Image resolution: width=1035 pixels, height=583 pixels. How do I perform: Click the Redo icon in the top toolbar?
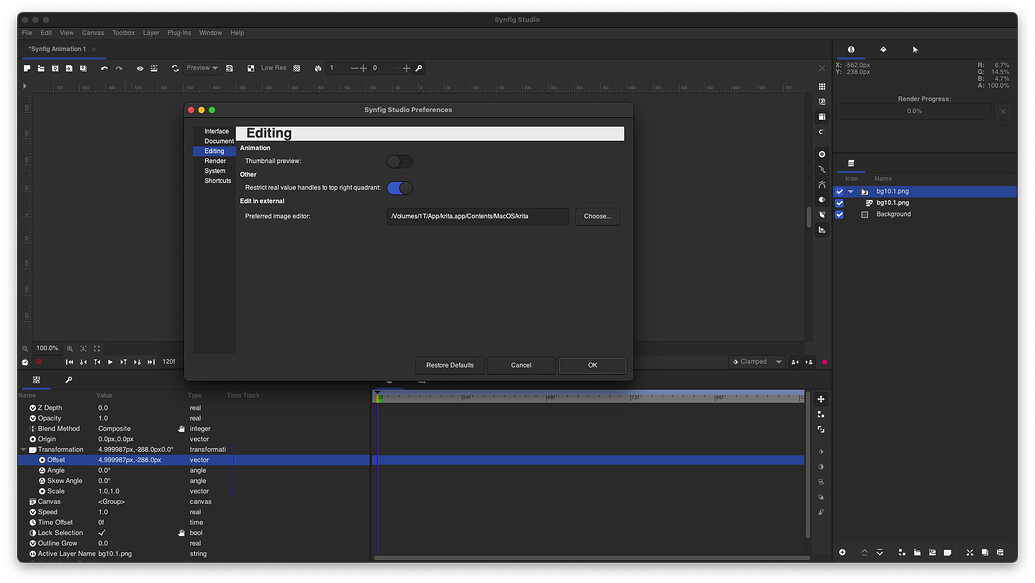(x=118, y=68)
